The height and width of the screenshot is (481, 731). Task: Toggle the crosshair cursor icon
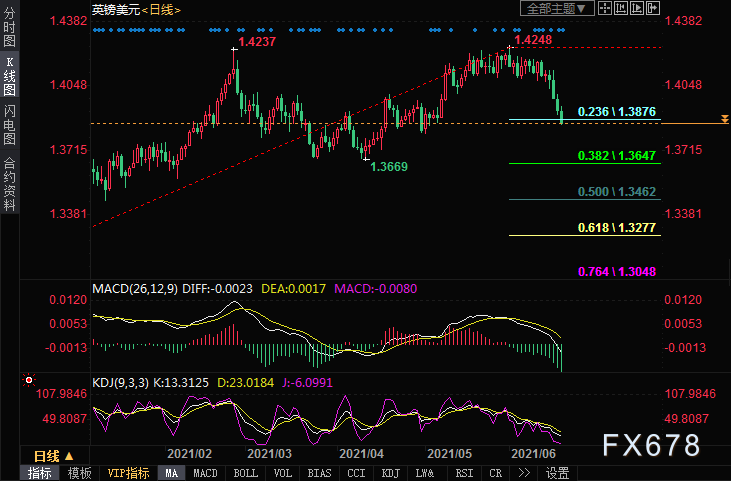click(605, 8)
